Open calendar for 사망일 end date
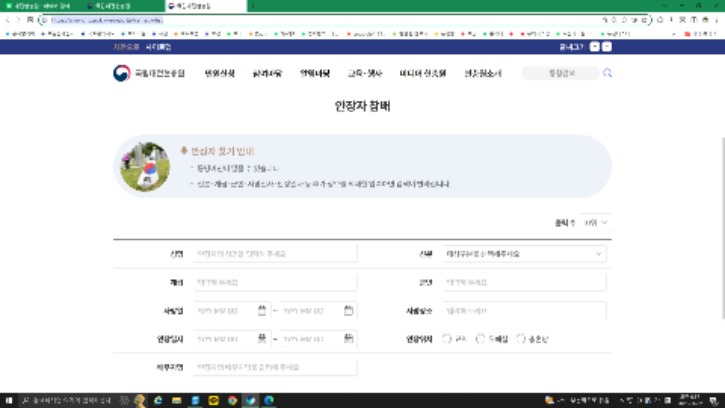This screenshot has height=408, width=725. (348, 310)
